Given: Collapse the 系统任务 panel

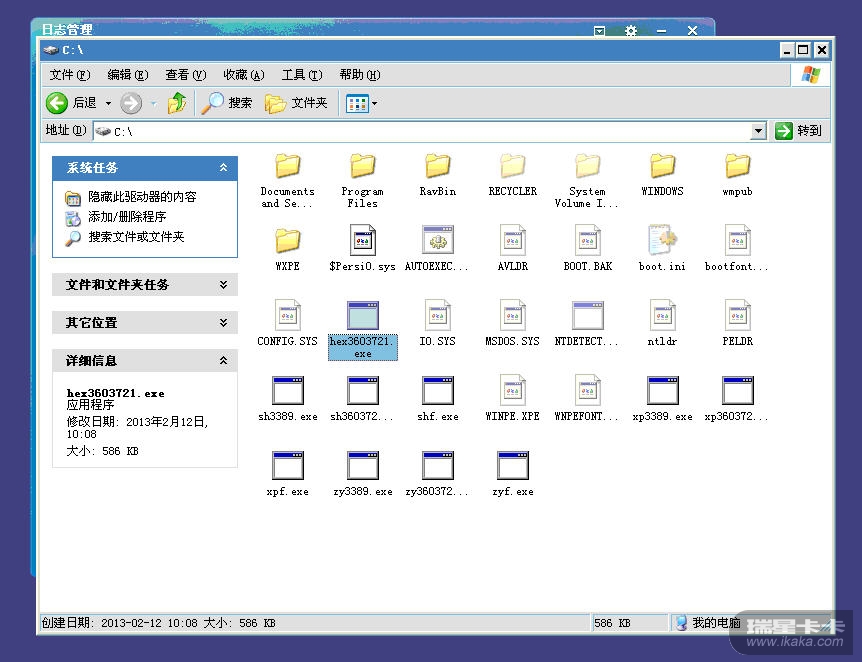Looking at the screenshot, I should (223, 168).
